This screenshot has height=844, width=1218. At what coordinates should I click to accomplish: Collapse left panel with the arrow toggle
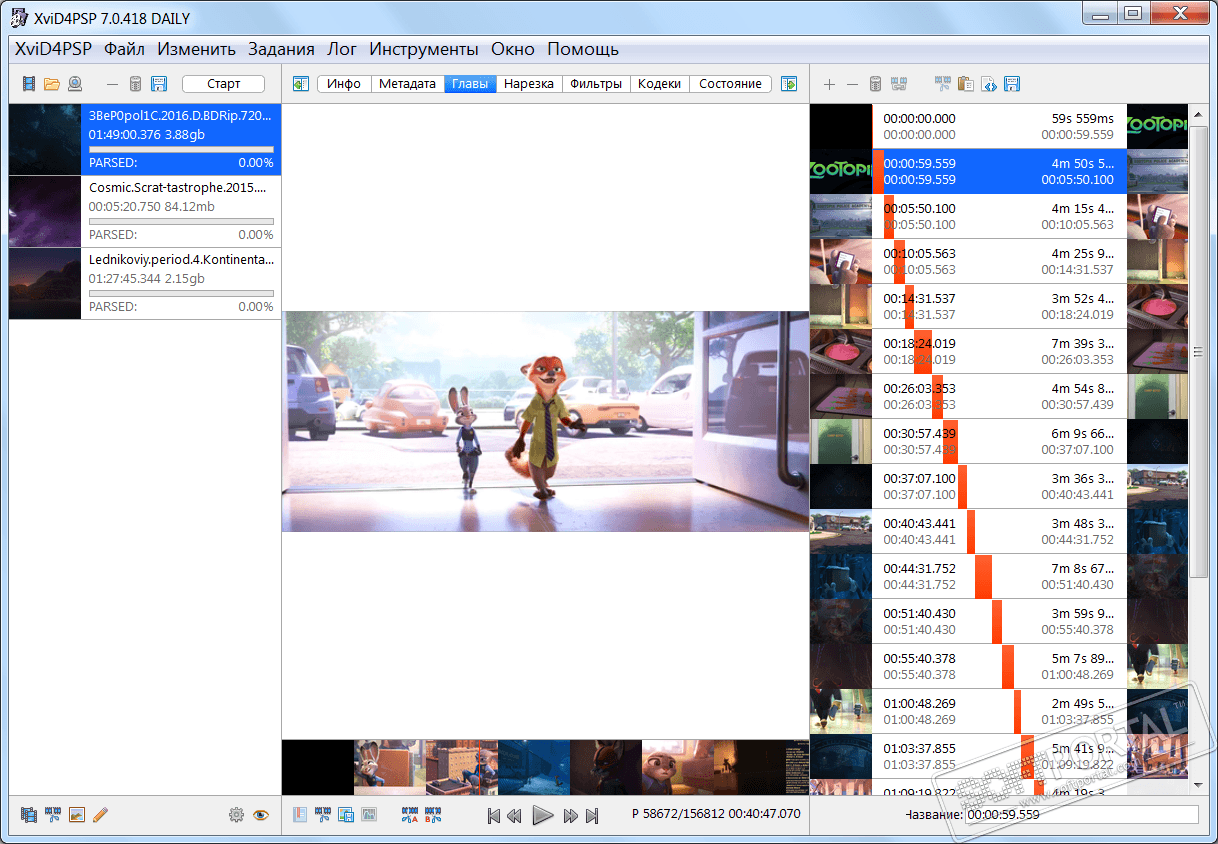point(301,84)
